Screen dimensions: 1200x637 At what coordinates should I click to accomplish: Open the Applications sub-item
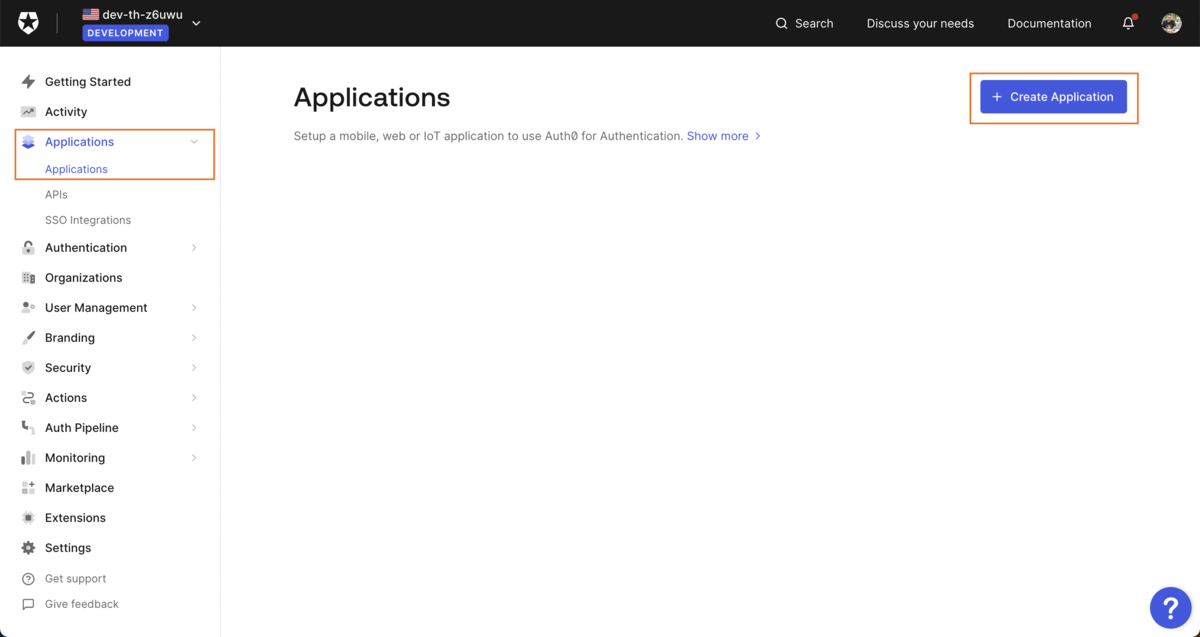(x=76, y=169)
